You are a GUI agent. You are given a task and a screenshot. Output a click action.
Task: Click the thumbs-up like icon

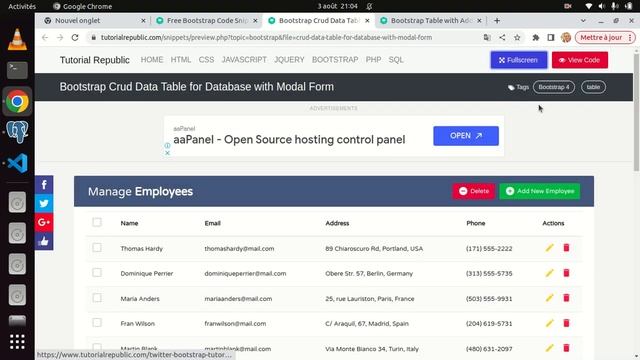[x=44, y=241]
